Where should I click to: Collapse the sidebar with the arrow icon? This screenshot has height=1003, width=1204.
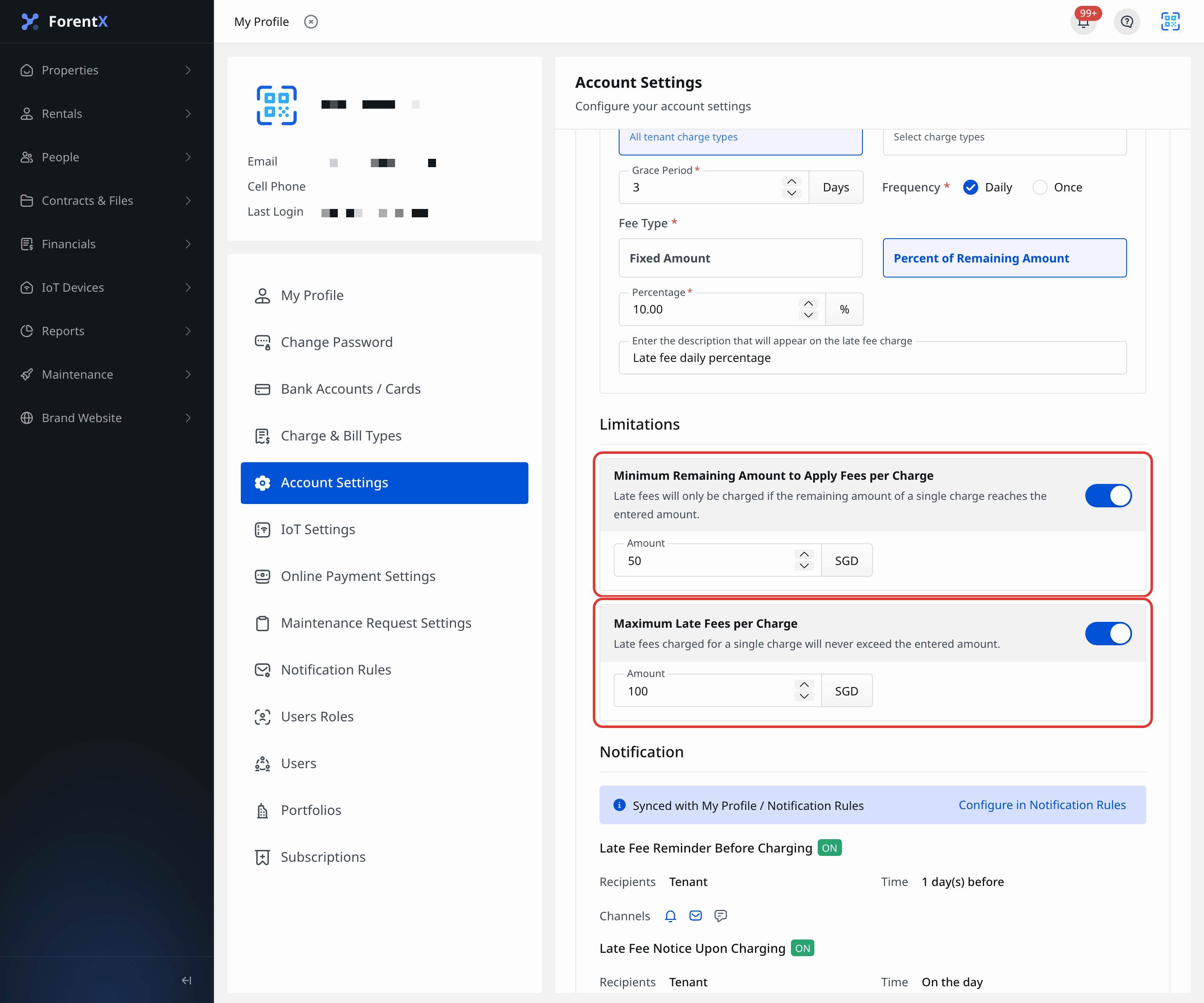click(x=186, y=980)
